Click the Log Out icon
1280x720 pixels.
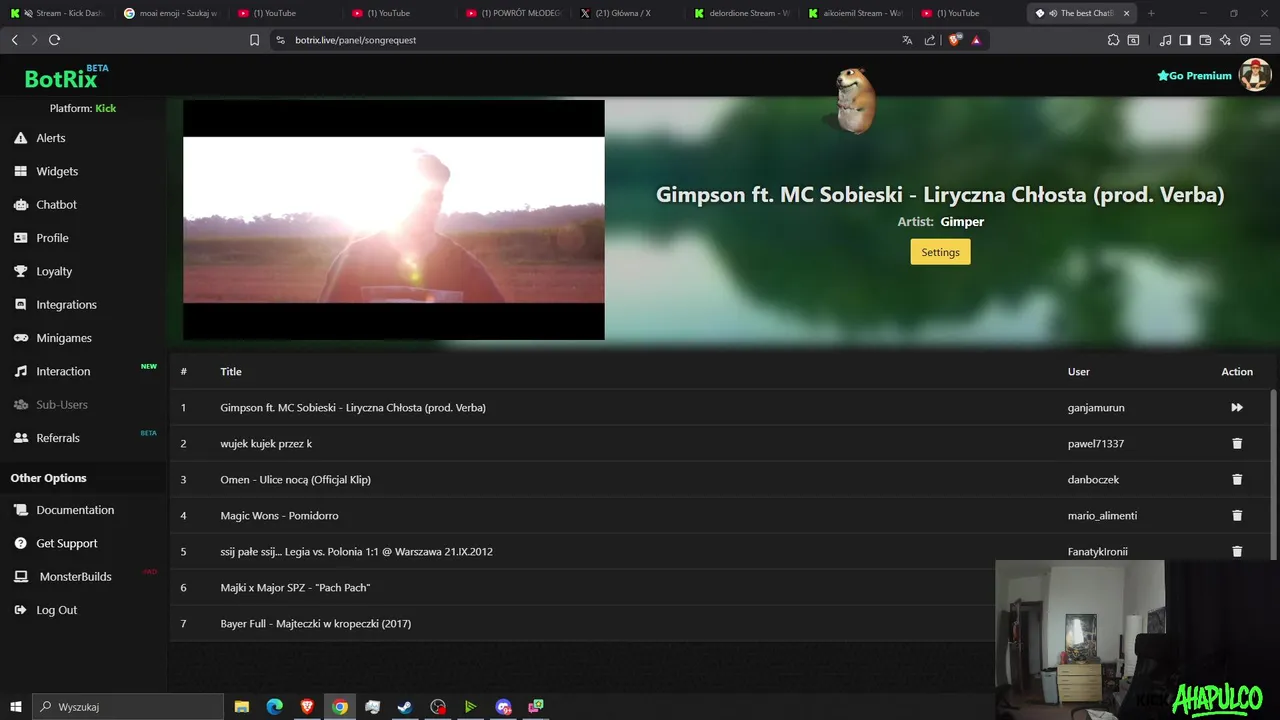pyautogui.click(x=20, y=610)
